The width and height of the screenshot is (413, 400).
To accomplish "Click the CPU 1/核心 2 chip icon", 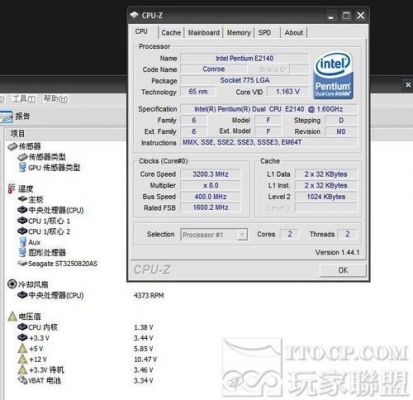I will 22,231.
